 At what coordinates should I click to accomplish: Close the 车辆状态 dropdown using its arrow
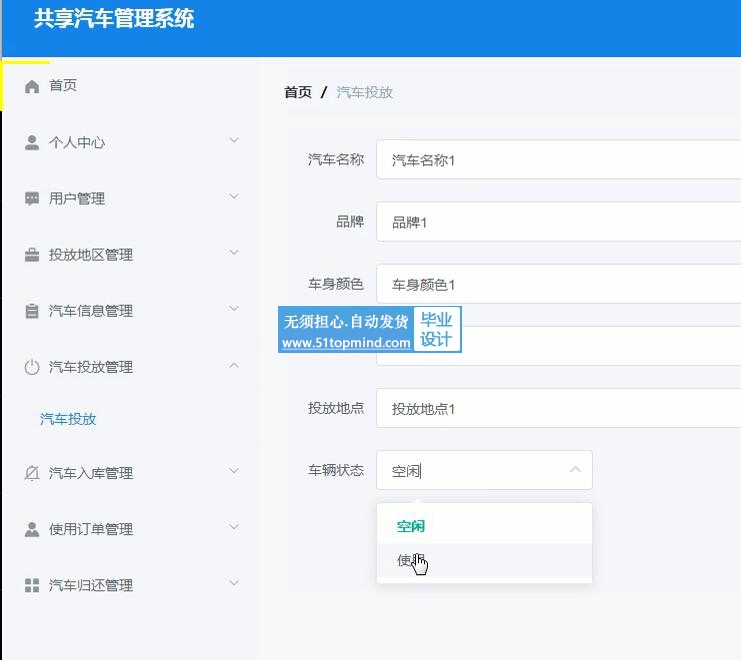pos(575,470)
